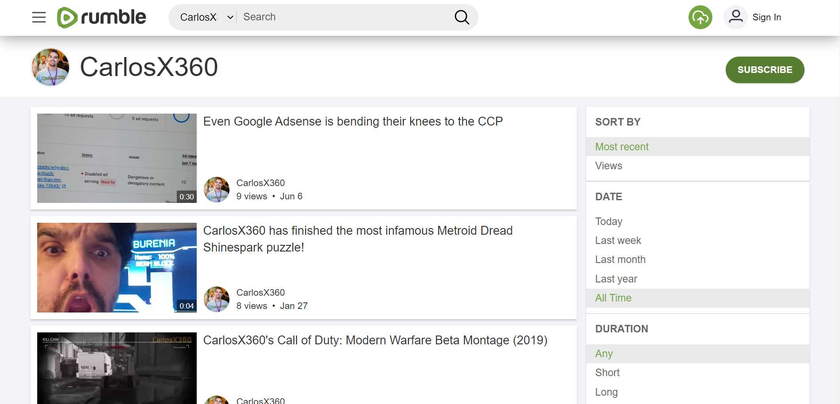Open title 'CarlosX360 has finished the most infamous Metroid'
The height and width of the screenshot is (404, 840).
tap(358, 239)
